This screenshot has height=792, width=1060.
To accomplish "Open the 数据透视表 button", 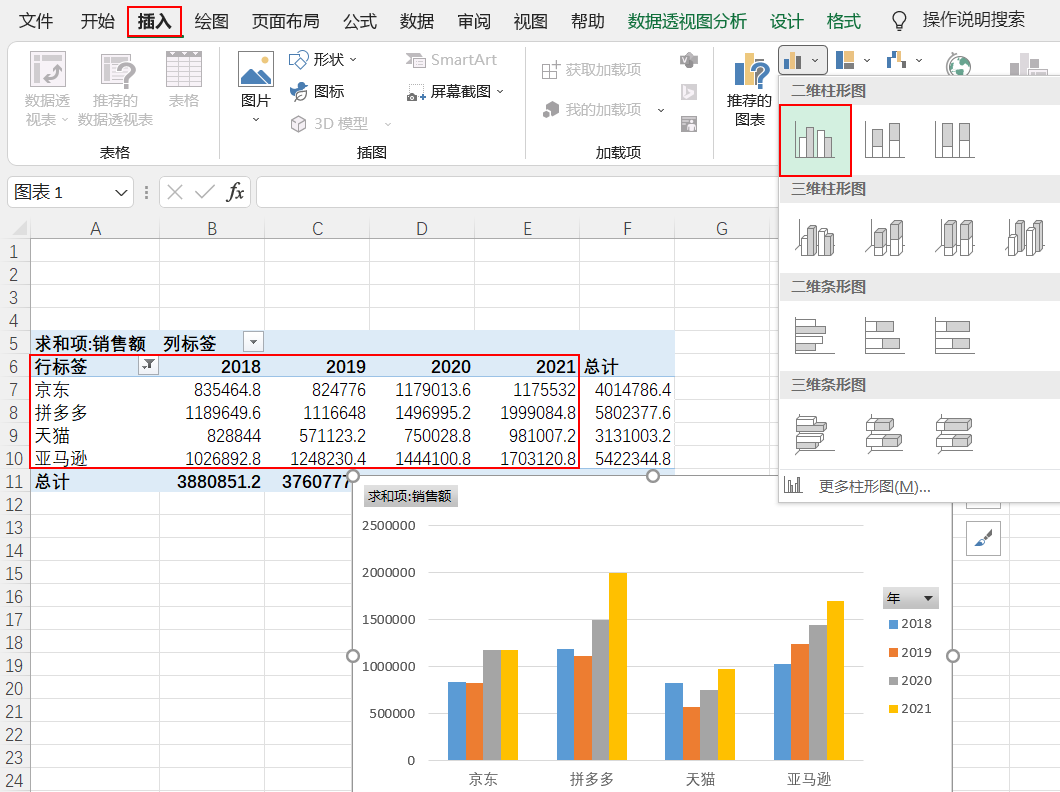I will point(47,89).
